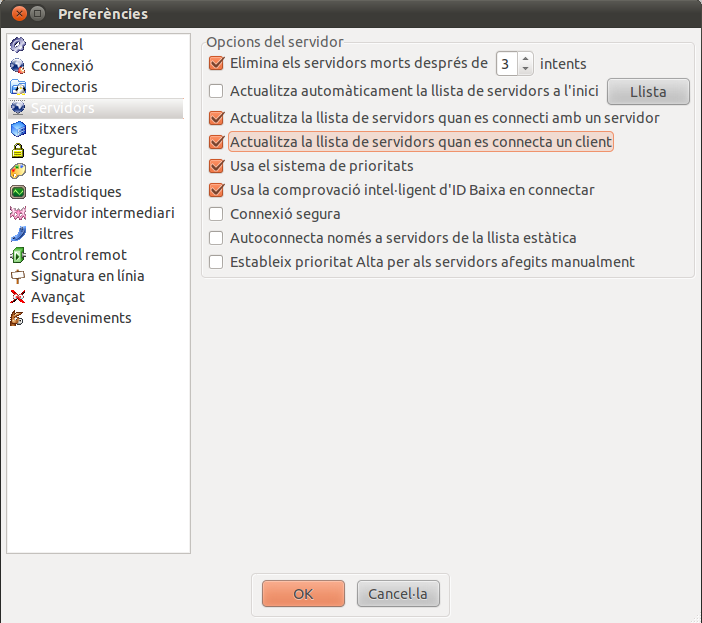Open the Signatura en línia section

pyautogui.click(x=88, y=276)
